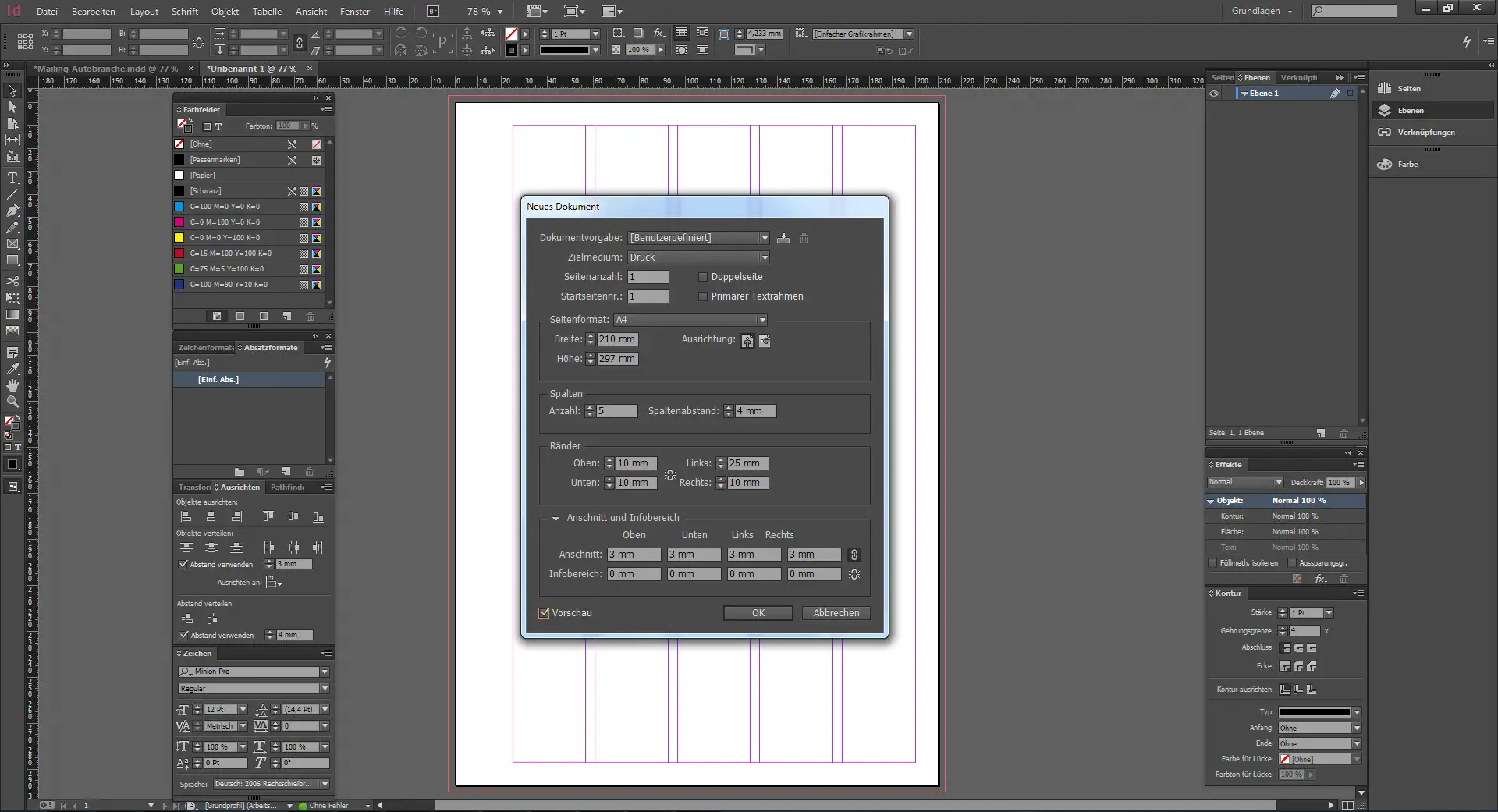
Task: Uncheck the Vorschau checkbox
Action: coord(545,613)
